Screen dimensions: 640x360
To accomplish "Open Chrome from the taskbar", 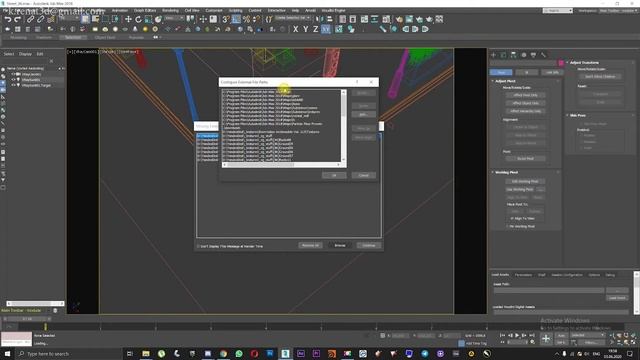I will [x=223, y=354].
